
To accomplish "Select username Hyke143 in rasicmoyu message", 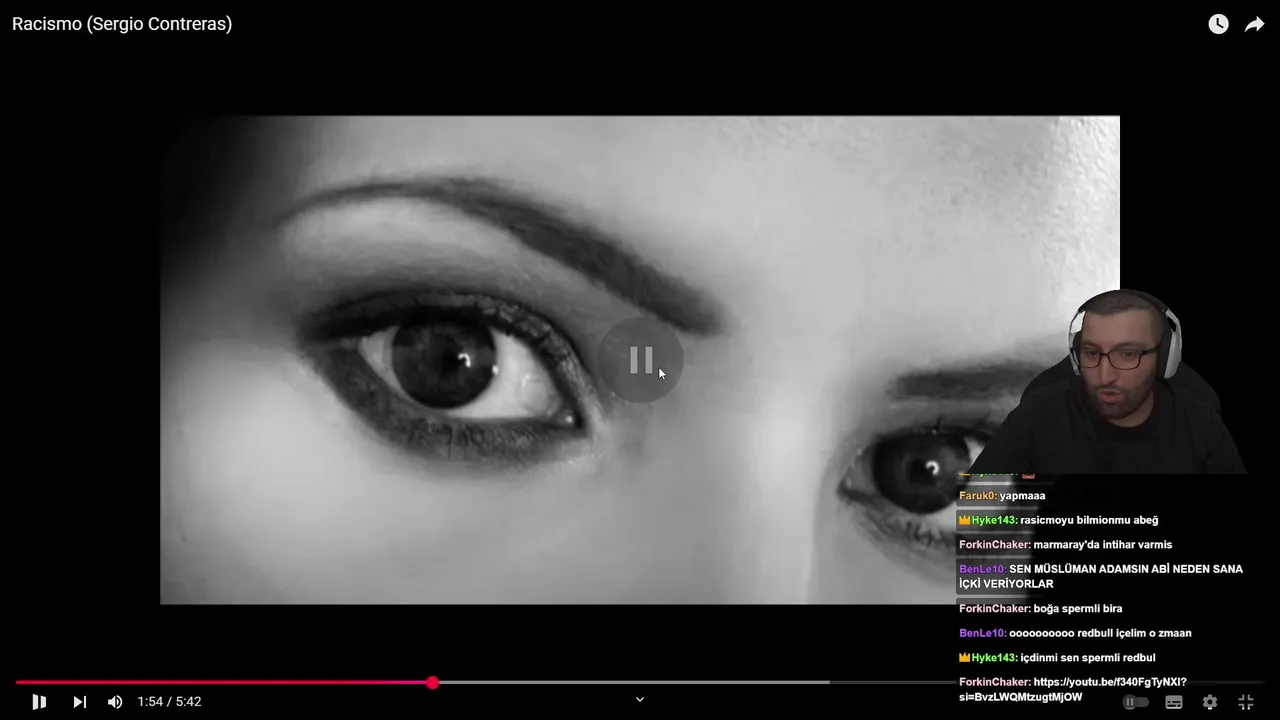I will click(x=994, y=520).
